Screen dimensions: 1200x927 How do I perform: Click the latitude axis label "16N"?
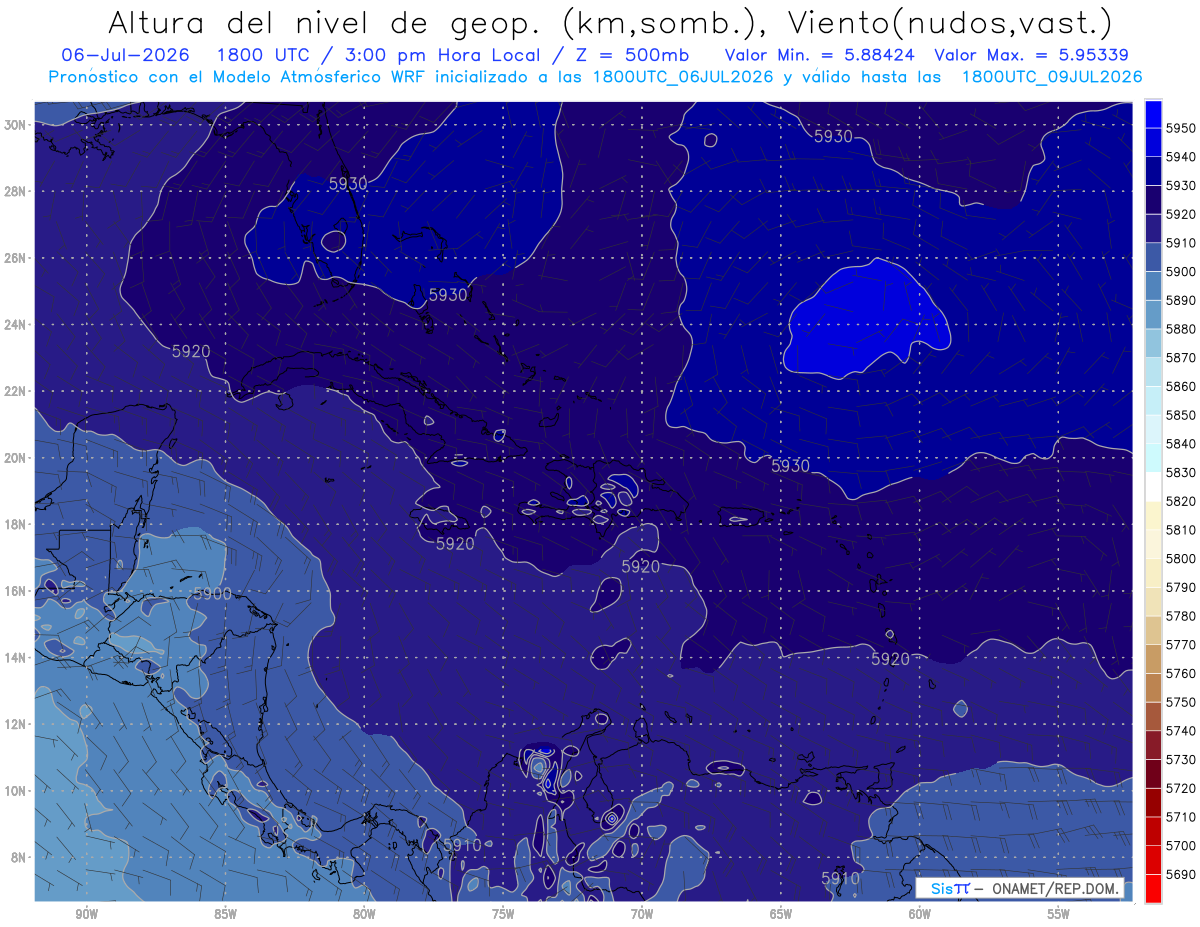point(15,591)
